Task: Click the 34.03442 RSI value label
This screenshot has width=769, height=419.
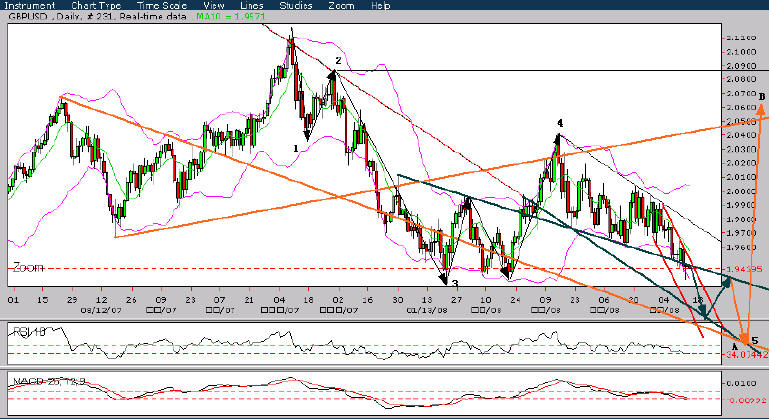Action: point(747,354)
